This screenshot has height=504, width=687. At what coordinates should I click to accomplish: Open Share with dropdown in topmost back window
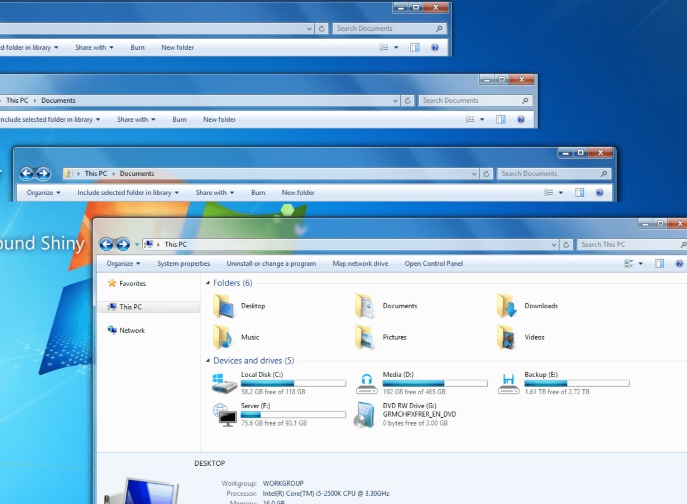click(x=94, y=47)
